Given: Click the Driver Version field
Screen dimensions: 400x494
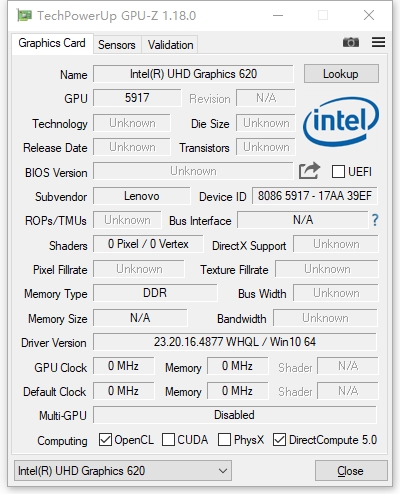Looking at the screenshot, I should (x=235, y=342).
